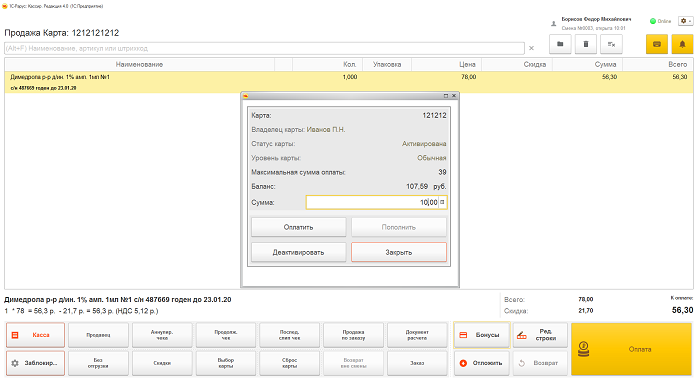Click the clear-list icon button

611,44
